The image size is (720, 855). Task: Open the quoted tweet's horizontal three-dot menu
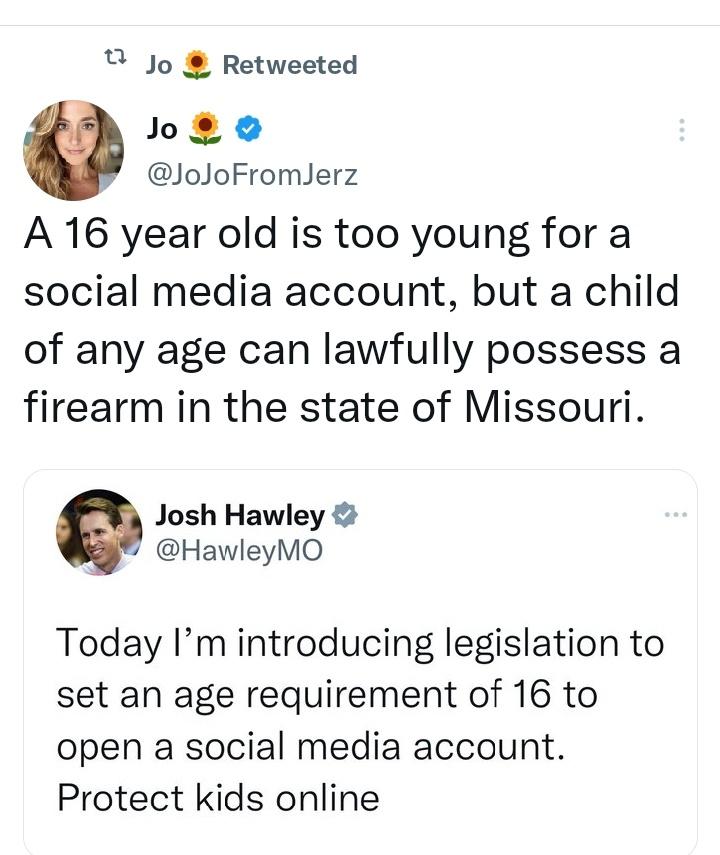click(676, 515)
